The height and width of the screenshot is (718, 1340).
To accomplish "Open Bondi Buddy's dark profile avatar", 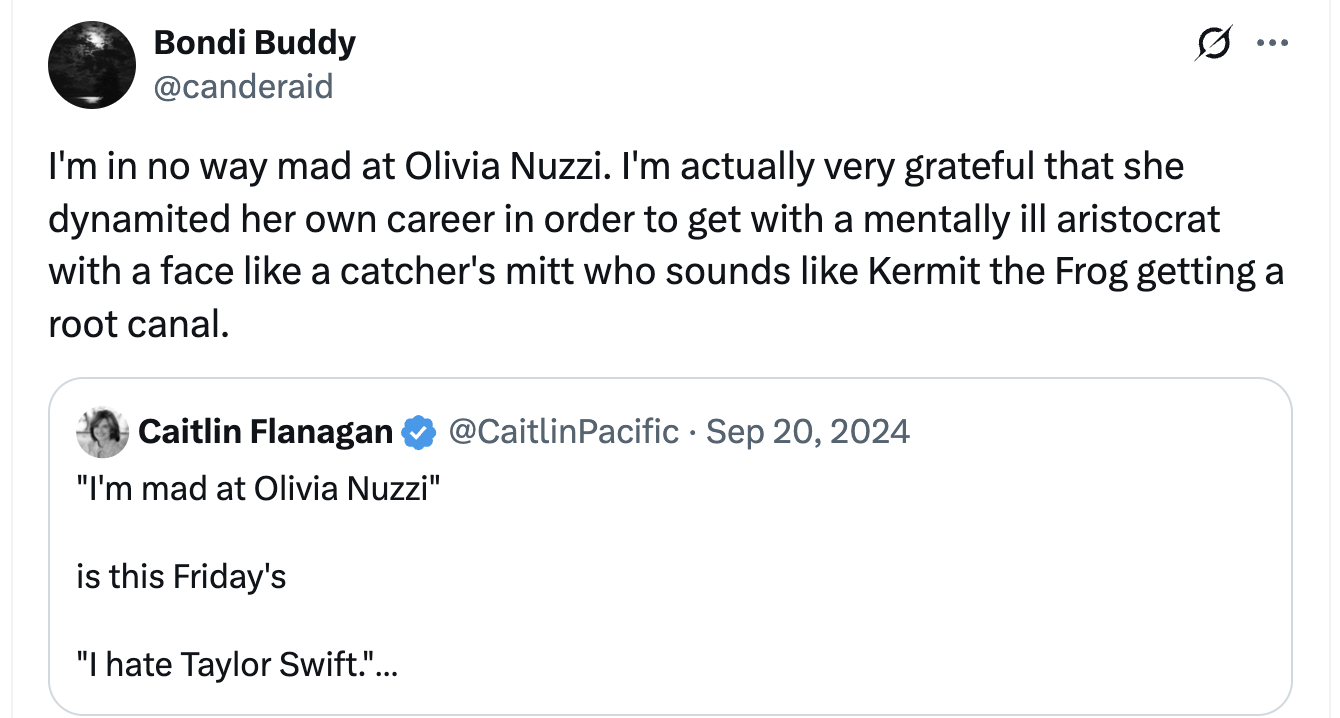I will tap(92, 65).
